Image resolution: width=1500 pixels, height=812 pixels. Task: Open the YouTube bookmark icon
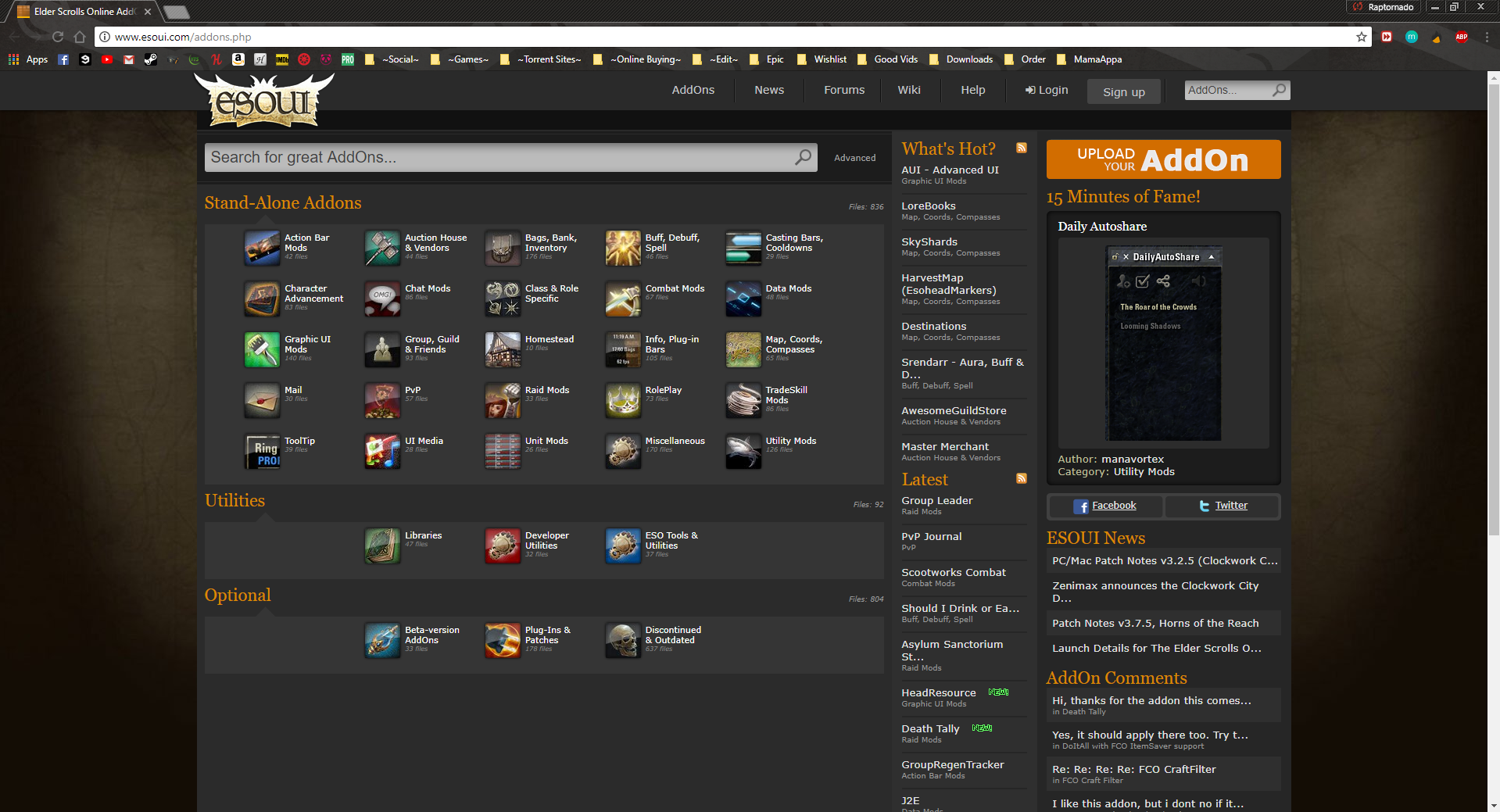[107, 59]
